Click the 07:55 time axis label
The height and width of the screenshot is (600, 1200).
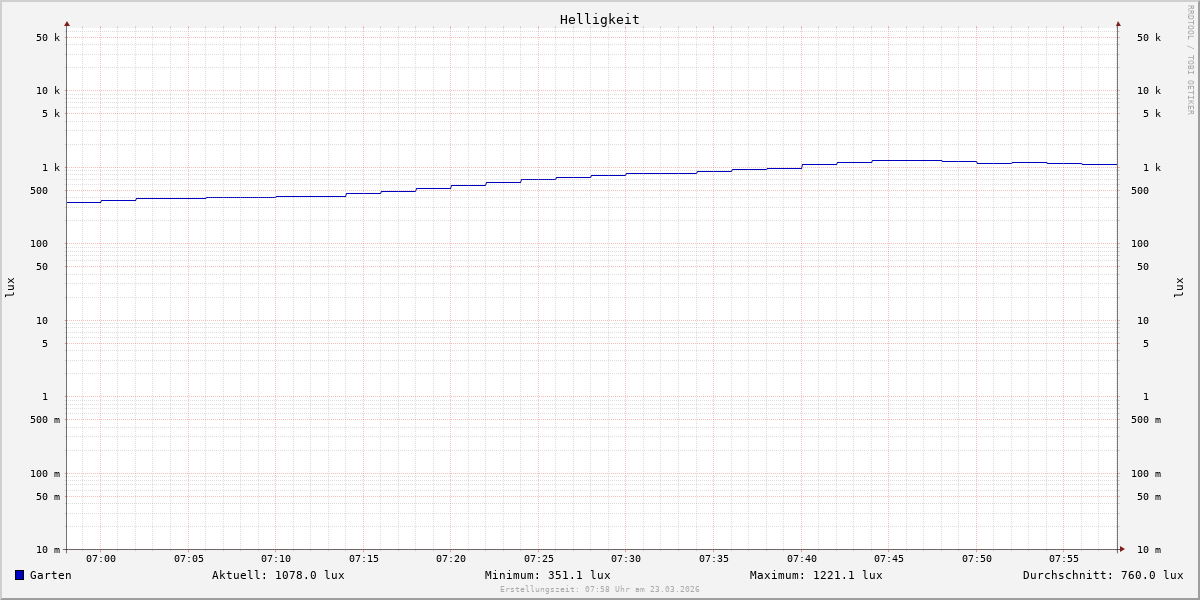[x=1064, y=559]
